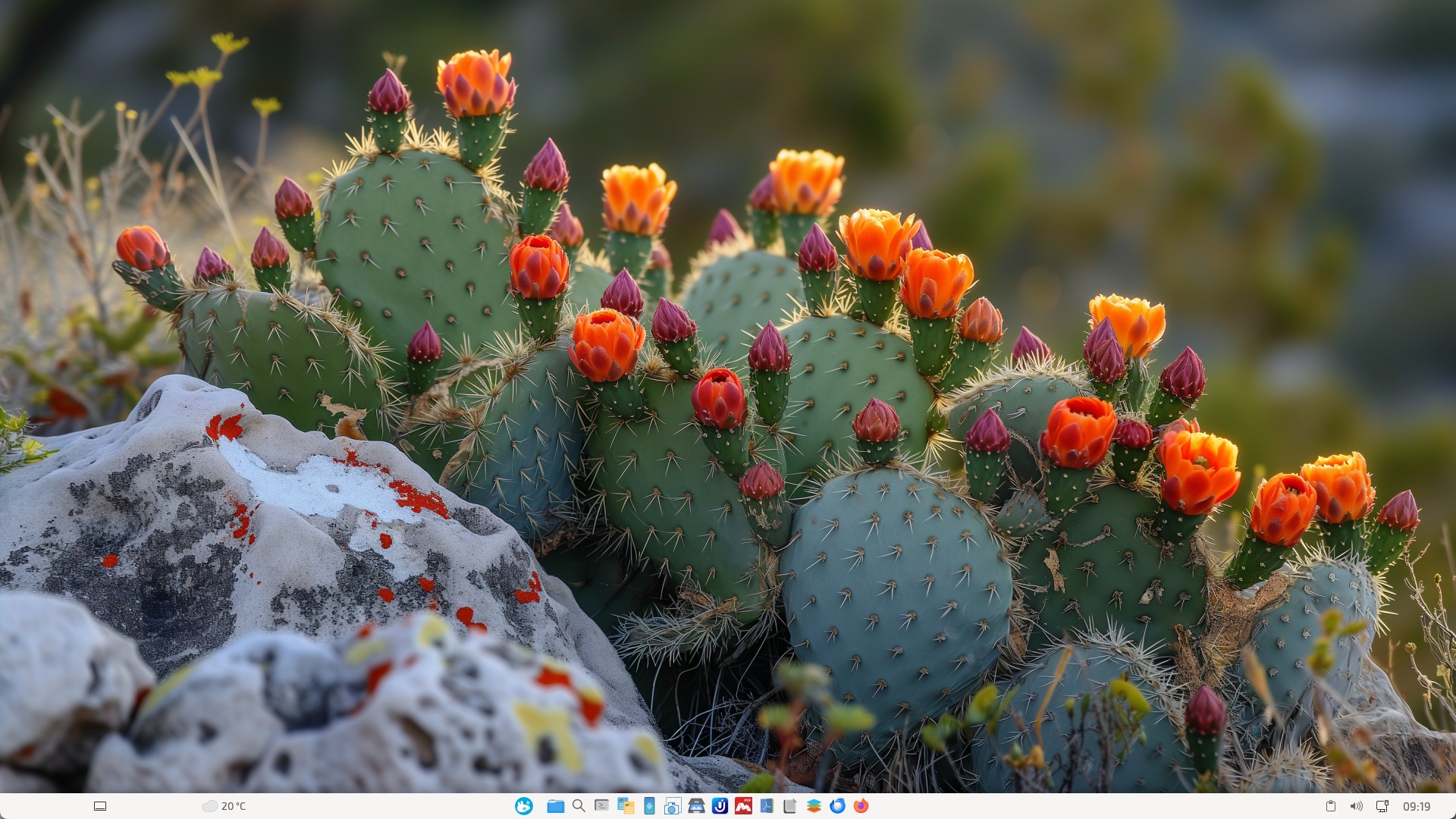Open the blue PDF document viewer icon
Viewport: 1456px width, 819px height.
[x=767, y=806]
